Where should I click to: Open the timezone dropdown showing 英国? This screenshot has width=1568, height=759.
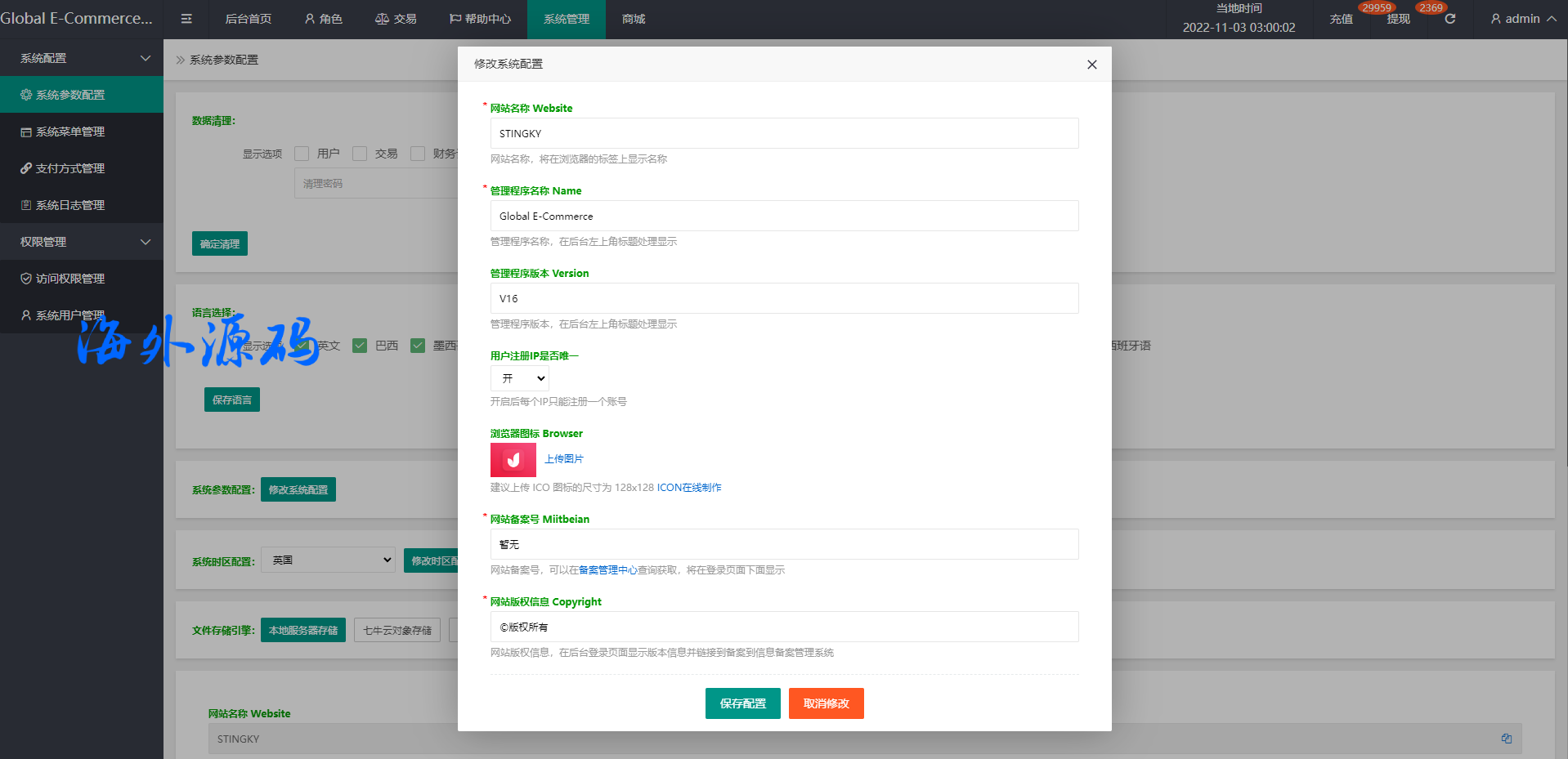pos(328,560)
